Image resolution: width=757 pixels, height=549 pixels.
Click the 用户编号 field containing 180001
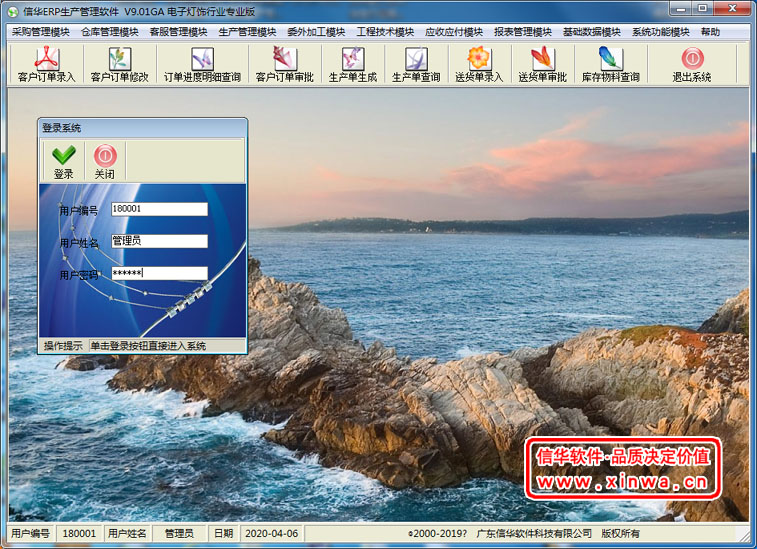159,209
